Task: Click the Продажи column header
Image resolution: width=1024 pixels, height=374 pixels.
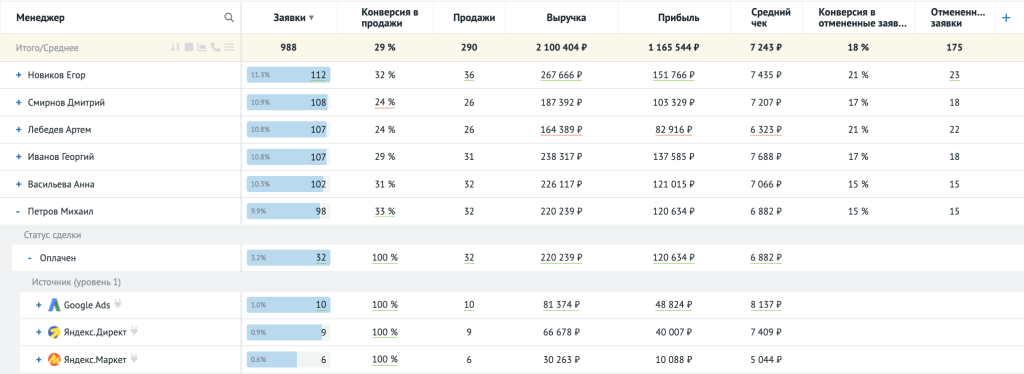Action: pos(474,18)
